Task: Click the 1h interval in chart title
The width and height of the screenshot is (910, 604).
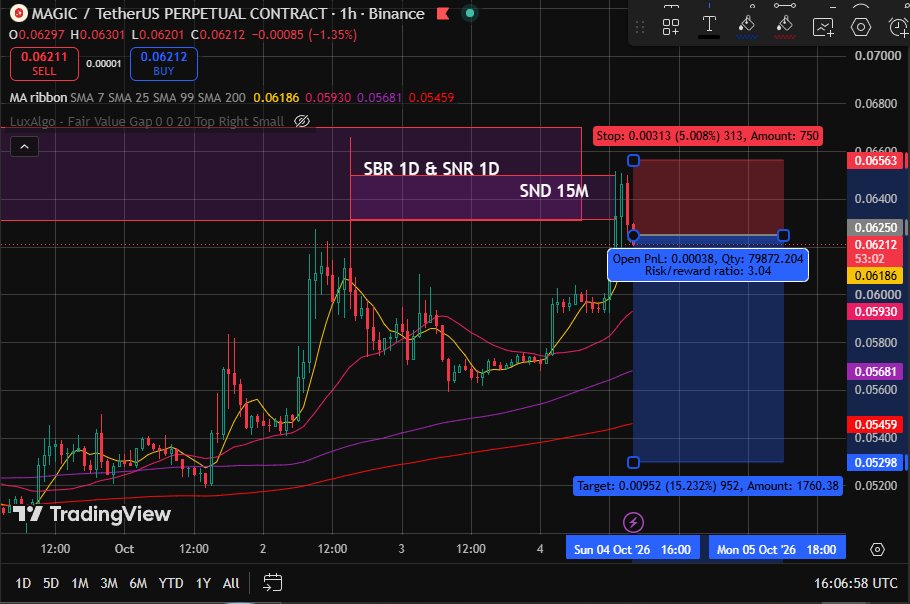Action: click(x=348, y=13)
